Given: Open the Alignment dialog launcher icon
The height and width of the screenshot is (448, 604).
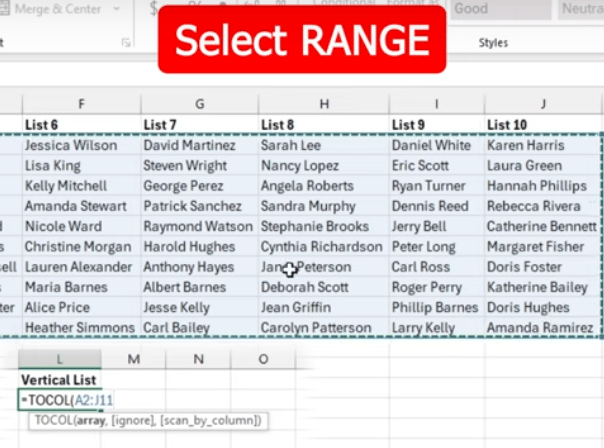Looking at the screenshot, I should coord(126,43).
